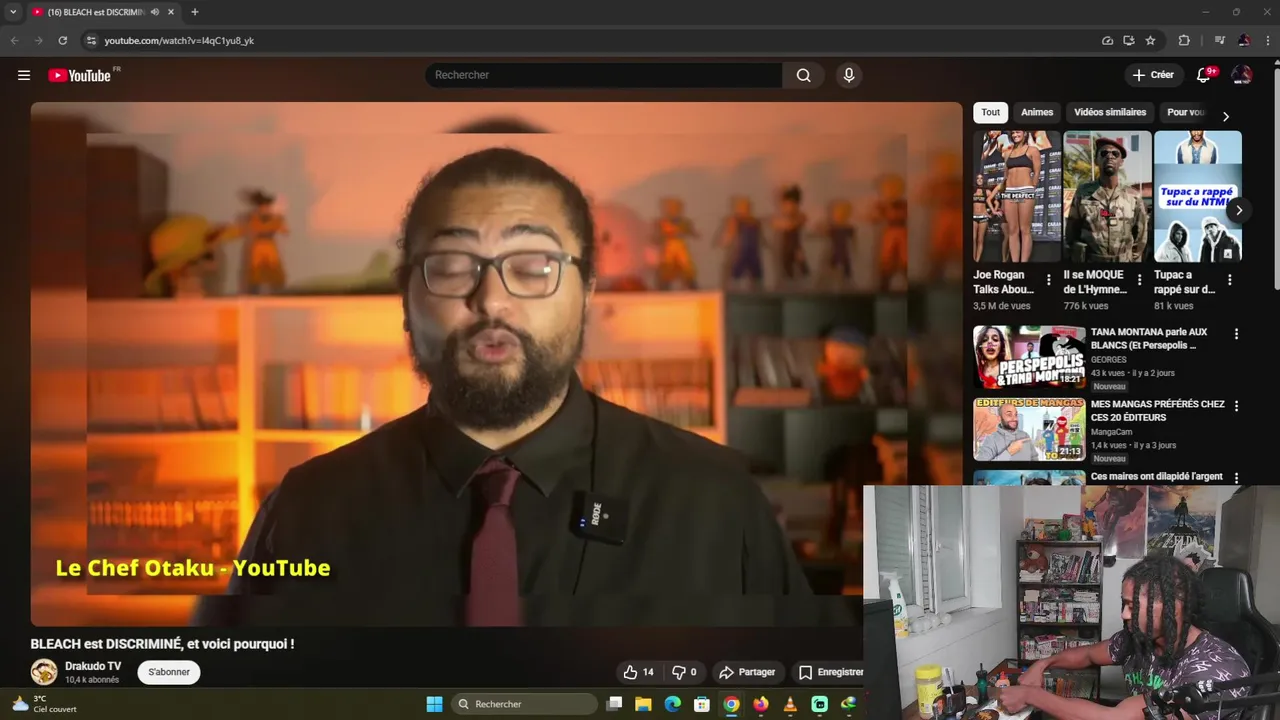Mute tab via speaker icon
Screen dimensions: 1280x720
(x=155, y=12)
